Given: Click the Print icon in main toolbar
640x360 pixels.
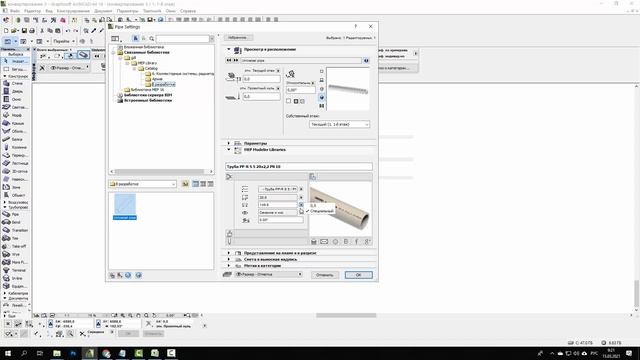Looking at the screenshot, I should pyautogui.click(x=32, y=31).
